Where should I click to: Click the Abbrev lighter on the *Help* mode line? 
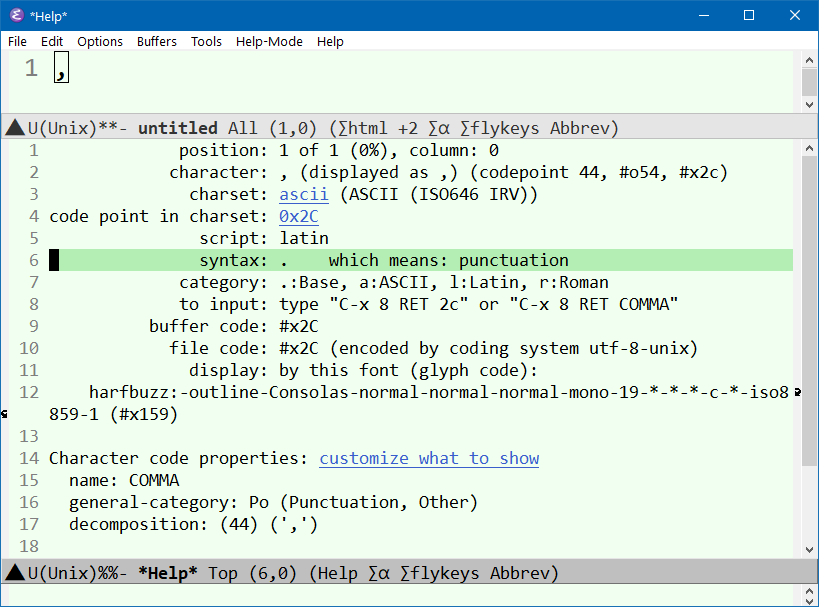tap(521, 573)
